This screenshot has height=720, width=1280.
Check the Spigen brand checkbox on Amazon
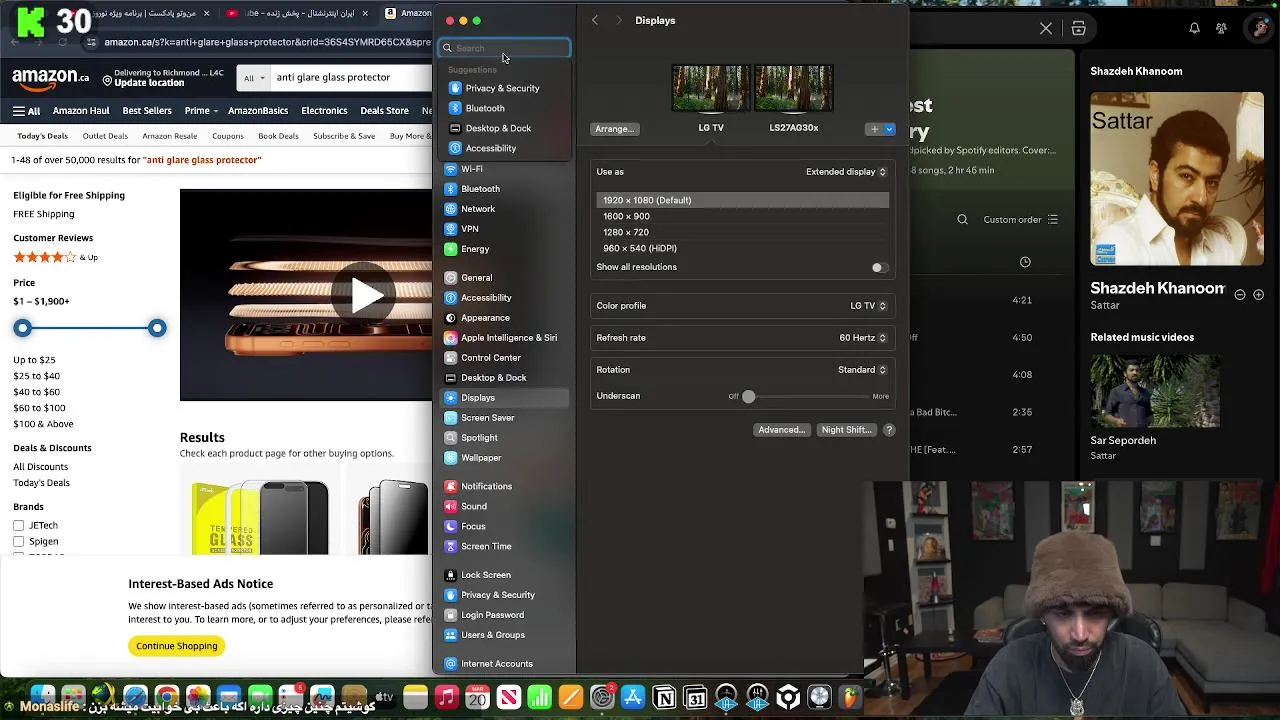(18, 541)
